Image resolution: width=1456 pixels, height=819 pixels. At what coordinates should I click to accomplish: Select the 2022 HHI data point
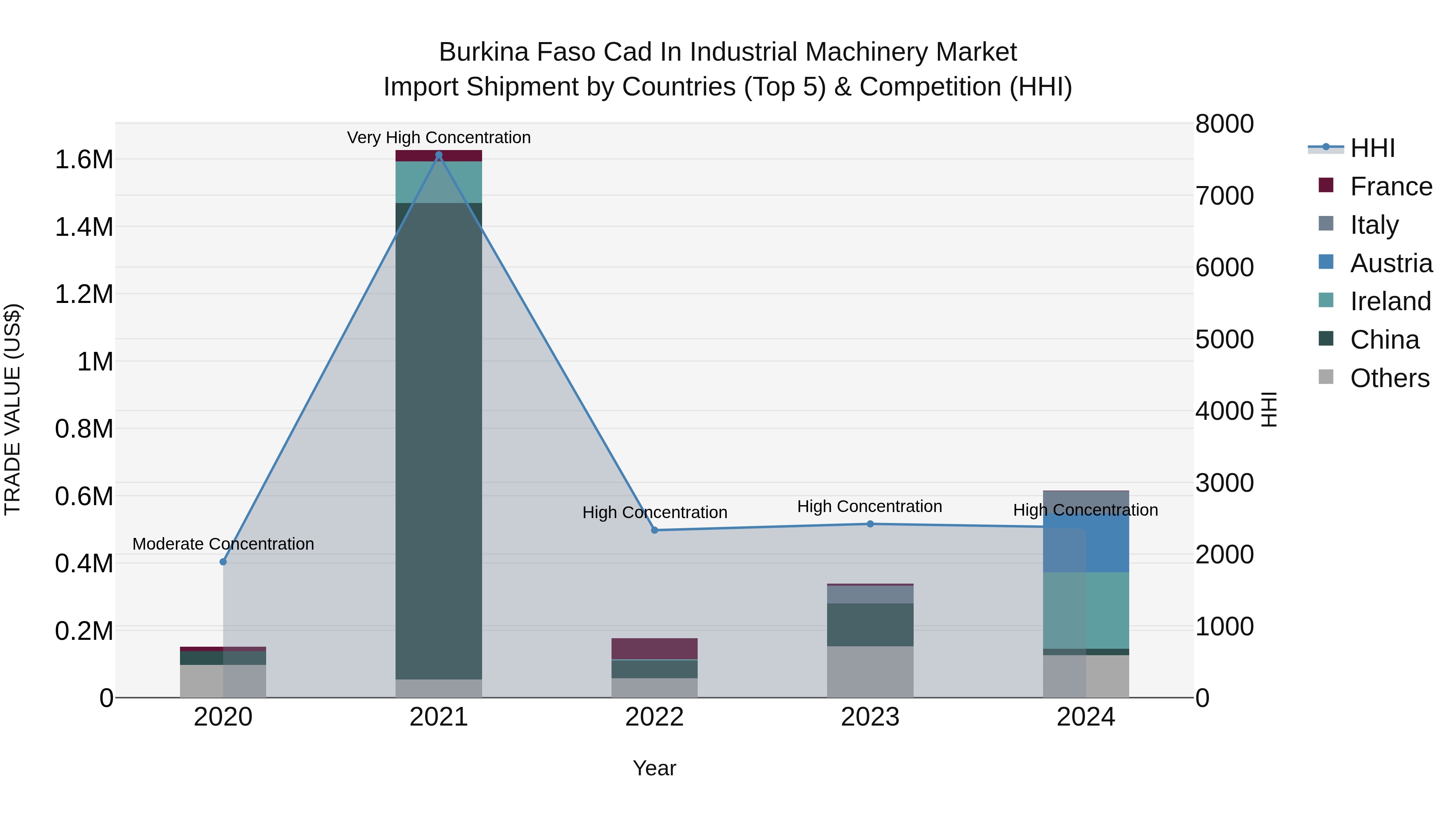(x=654, y=530)
